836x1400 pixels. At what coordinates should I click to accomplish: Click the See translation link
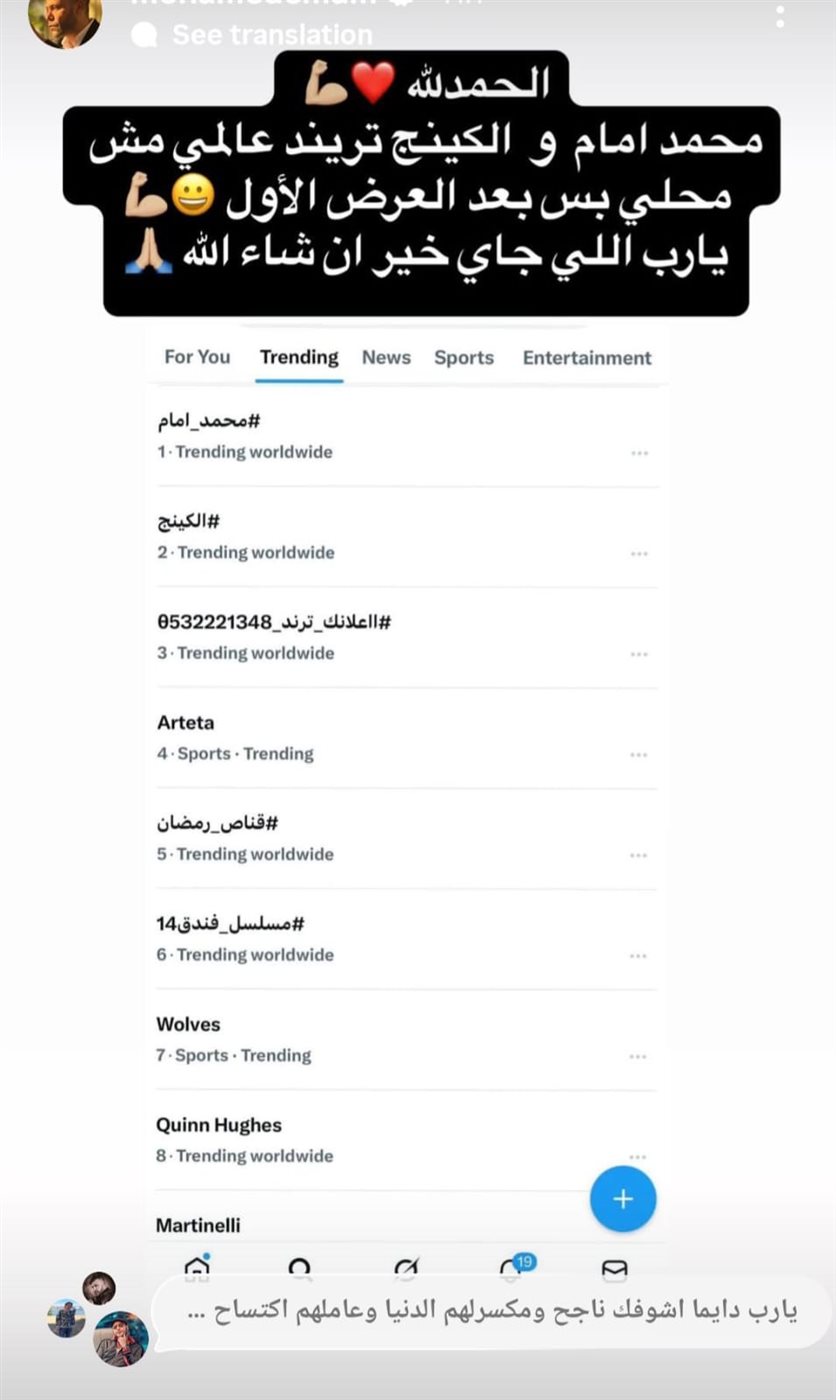[272, 35]
